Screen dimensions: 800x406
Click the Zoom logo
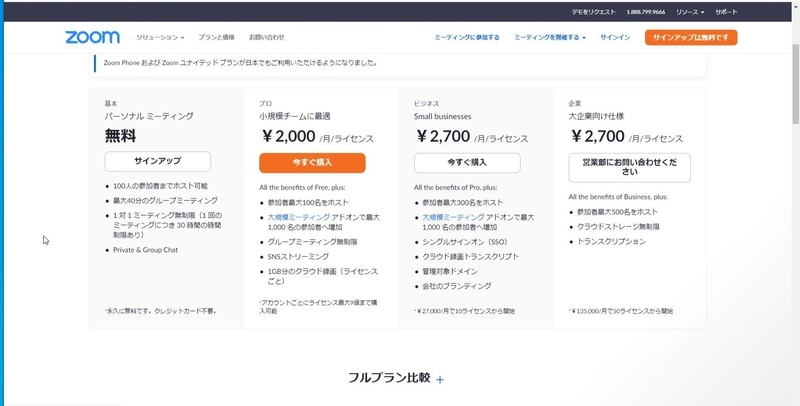point(92,37)
